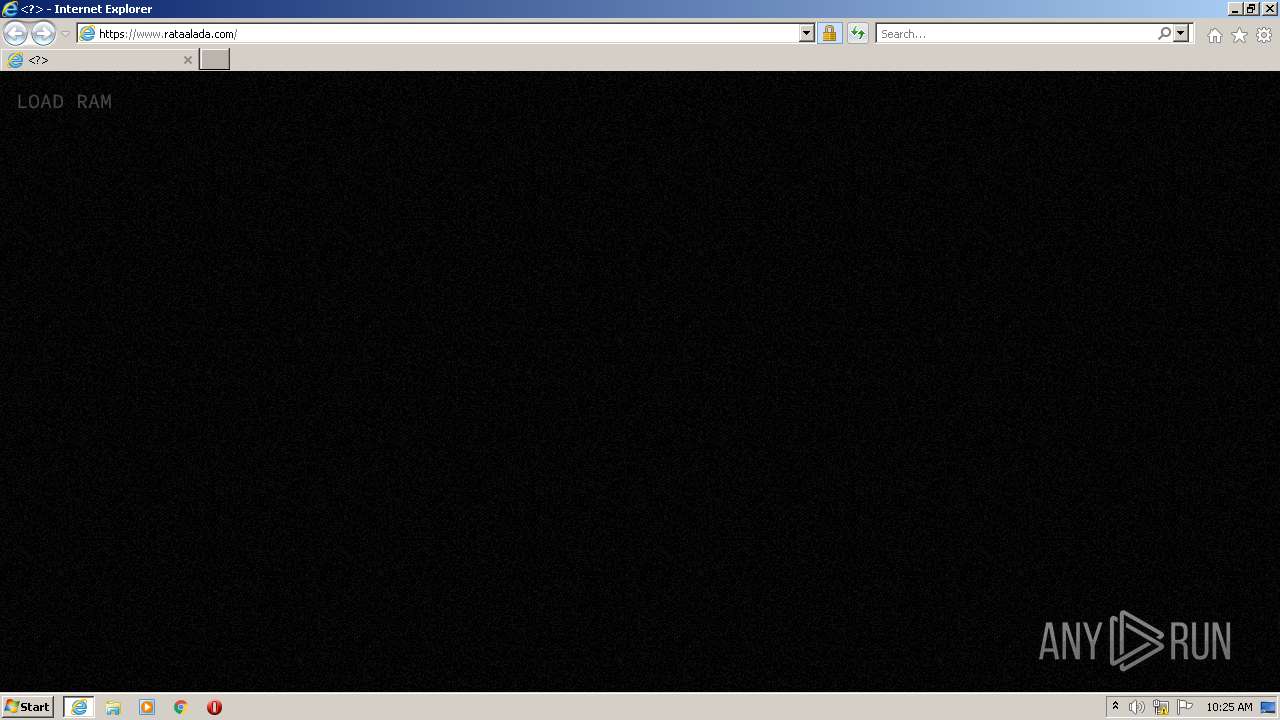Expand the address bar autocomplete dropdown
This screenshot has width=1280, height=720.
[807, 33]
